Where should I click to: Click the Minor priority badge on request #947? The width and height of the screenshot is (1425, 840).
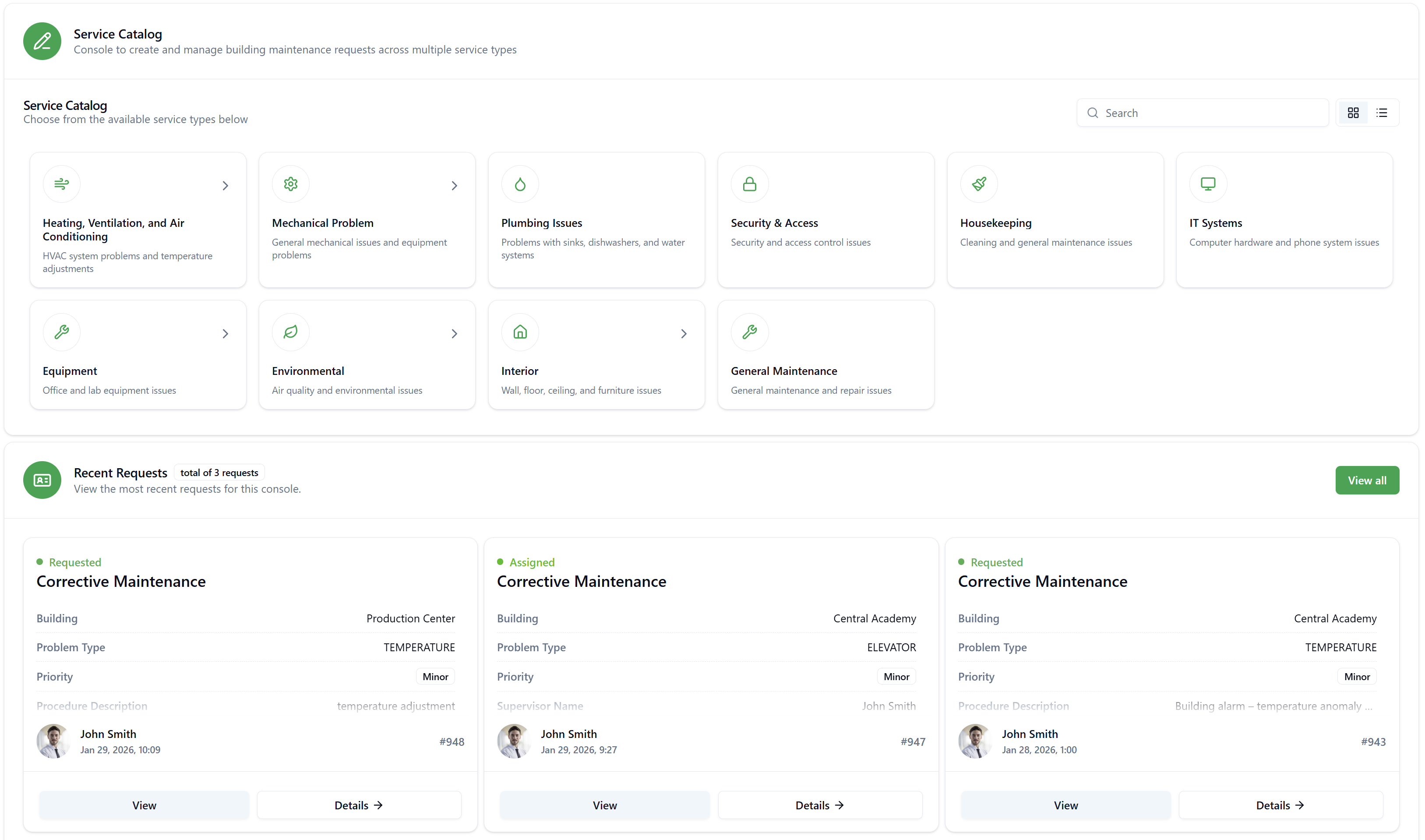pos(896,676)
